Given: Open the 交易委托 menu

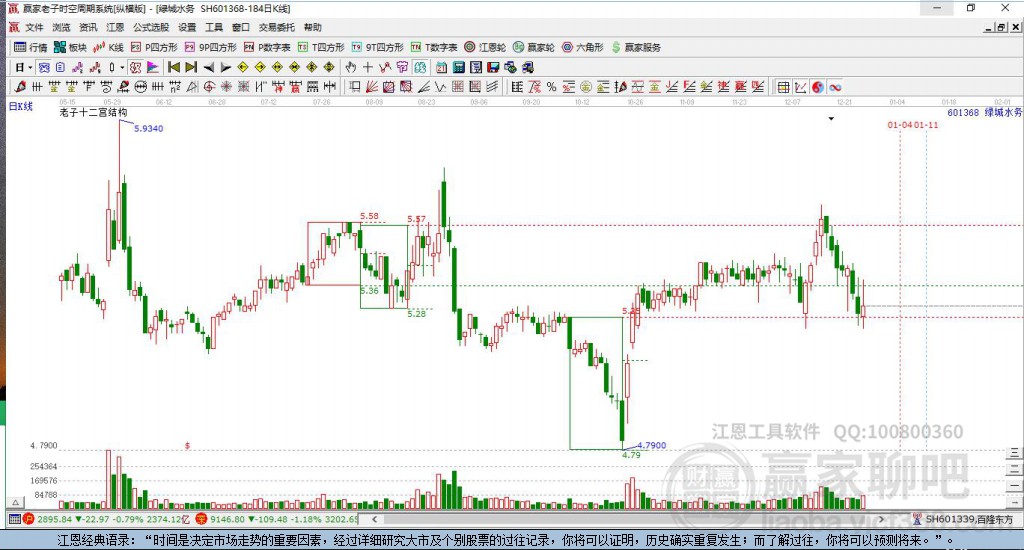Looking at the screenshot, I should (277, 27).
